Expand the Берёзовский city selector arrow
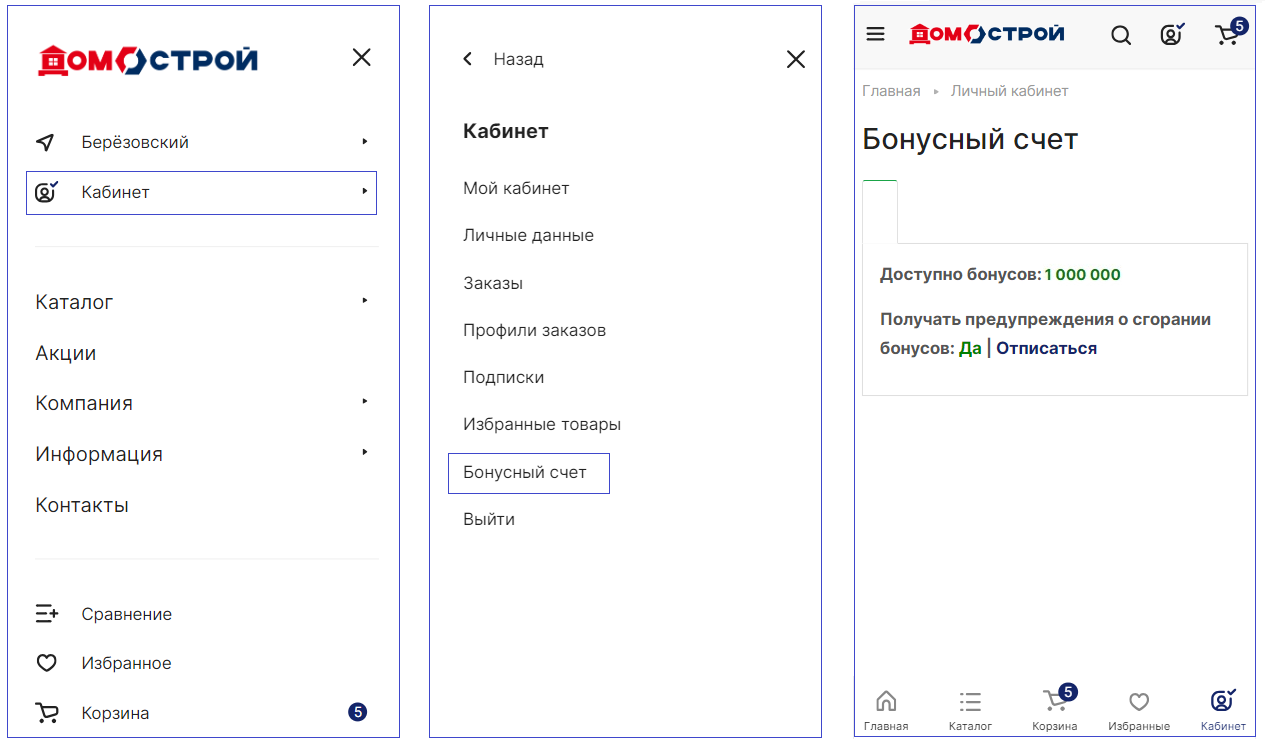 [365, 142]
